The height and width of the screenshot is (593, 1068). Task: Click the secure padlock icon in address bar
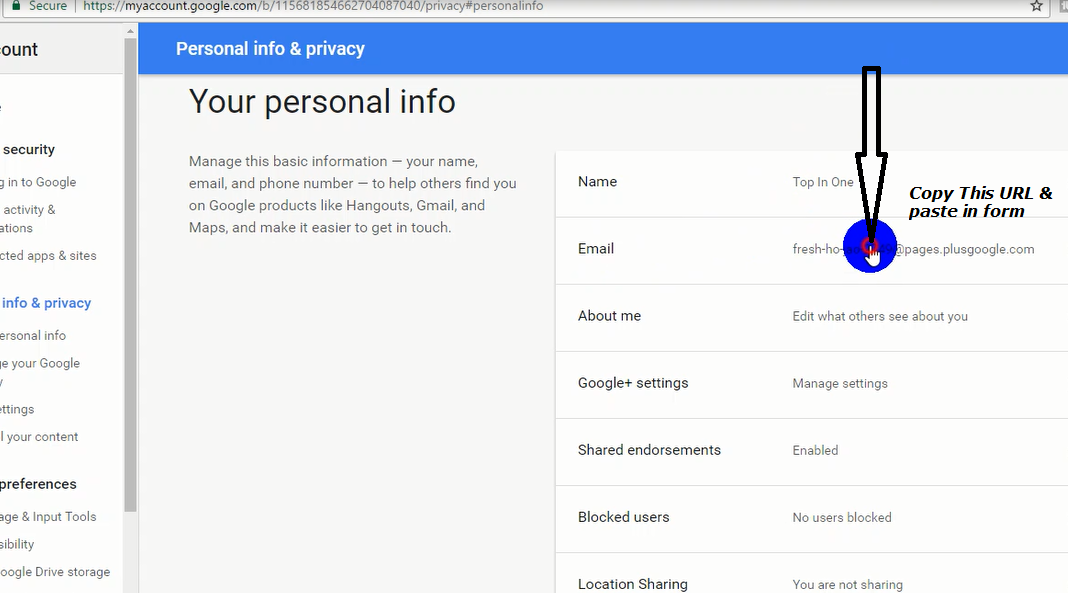(x=16, y=6)
